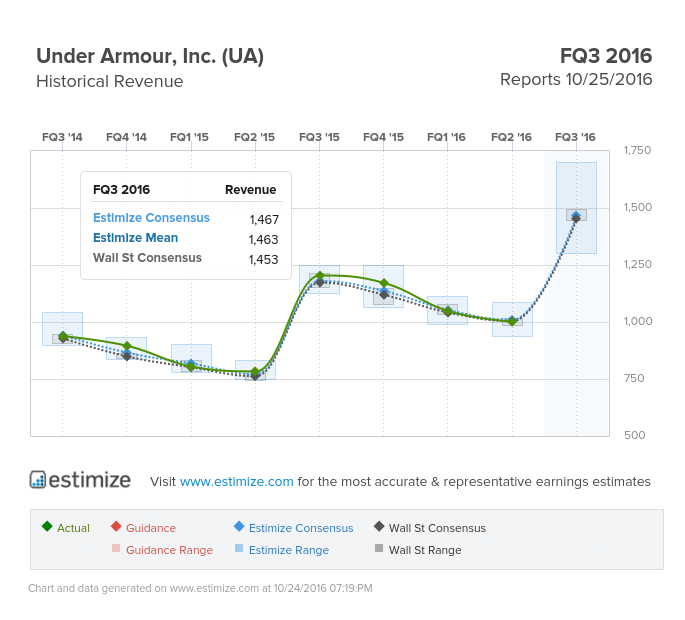Click Wall St Consensus in the tooltip

pyautogui.click(x=147, y=258)
